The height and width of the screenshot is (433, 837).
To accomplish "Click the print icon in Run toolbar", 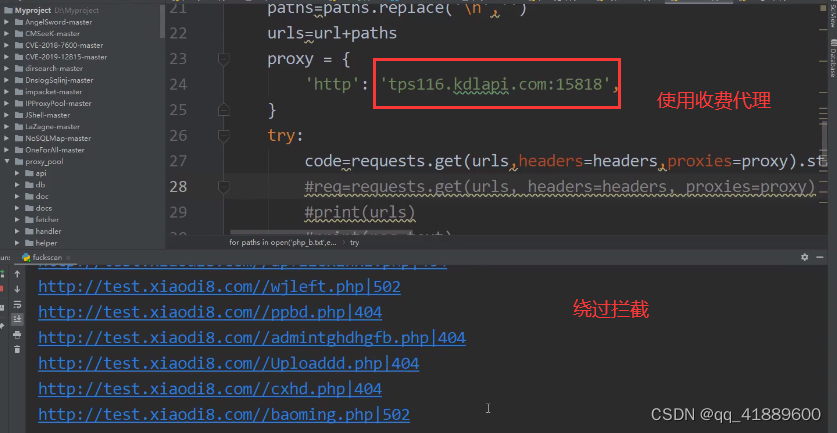I will (17, 334).
